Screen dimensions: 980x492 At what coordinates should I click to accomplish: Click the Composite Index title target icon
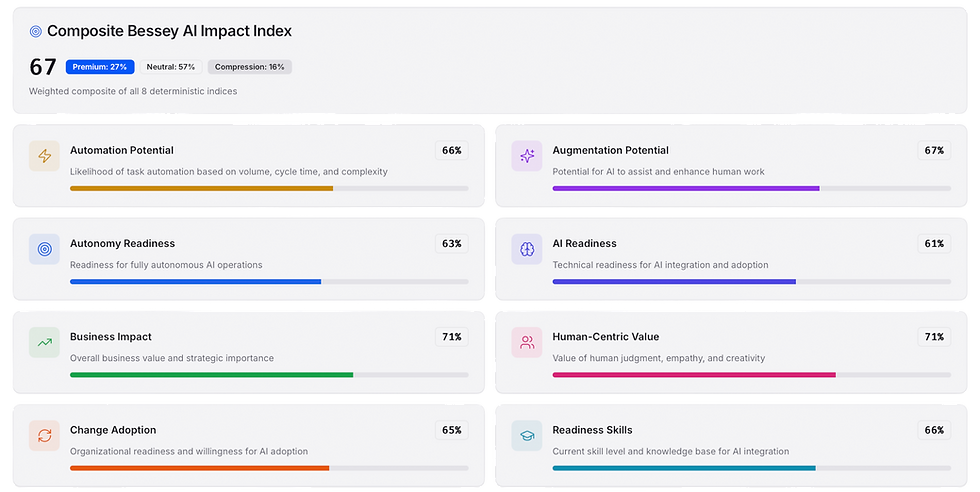(x=36, y=31)
